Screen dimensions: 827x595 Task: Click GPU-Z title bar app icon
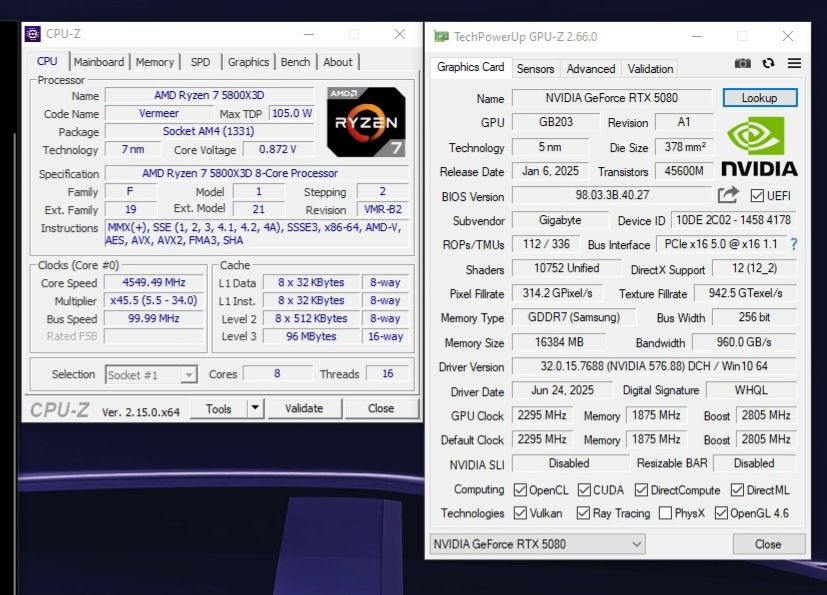coord(441,36)
